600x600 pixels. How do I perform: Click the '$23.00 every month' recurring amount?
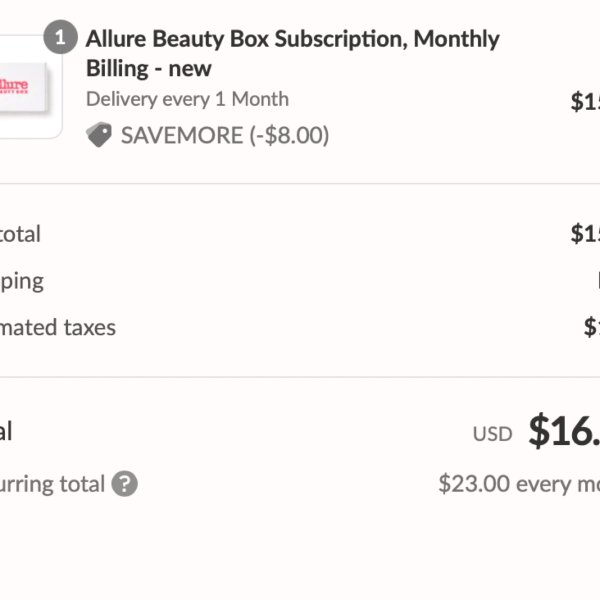click(x=519, y=484)
